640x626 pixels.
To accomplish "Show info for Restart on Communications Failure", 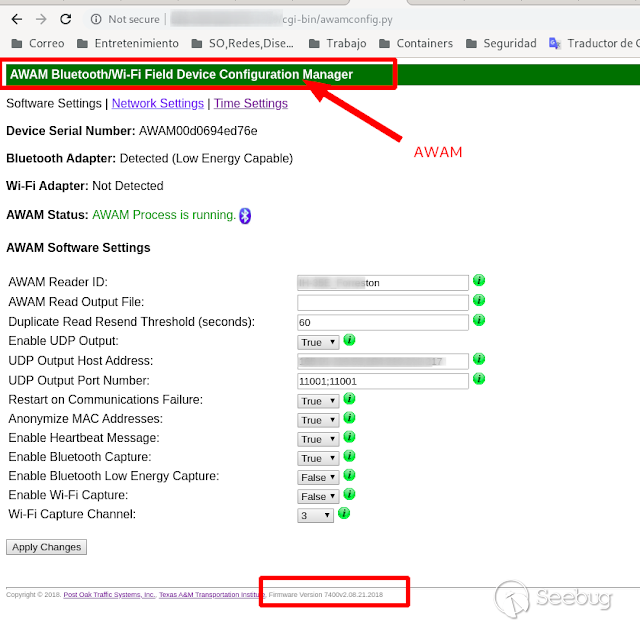I will (x=349, y=398).
